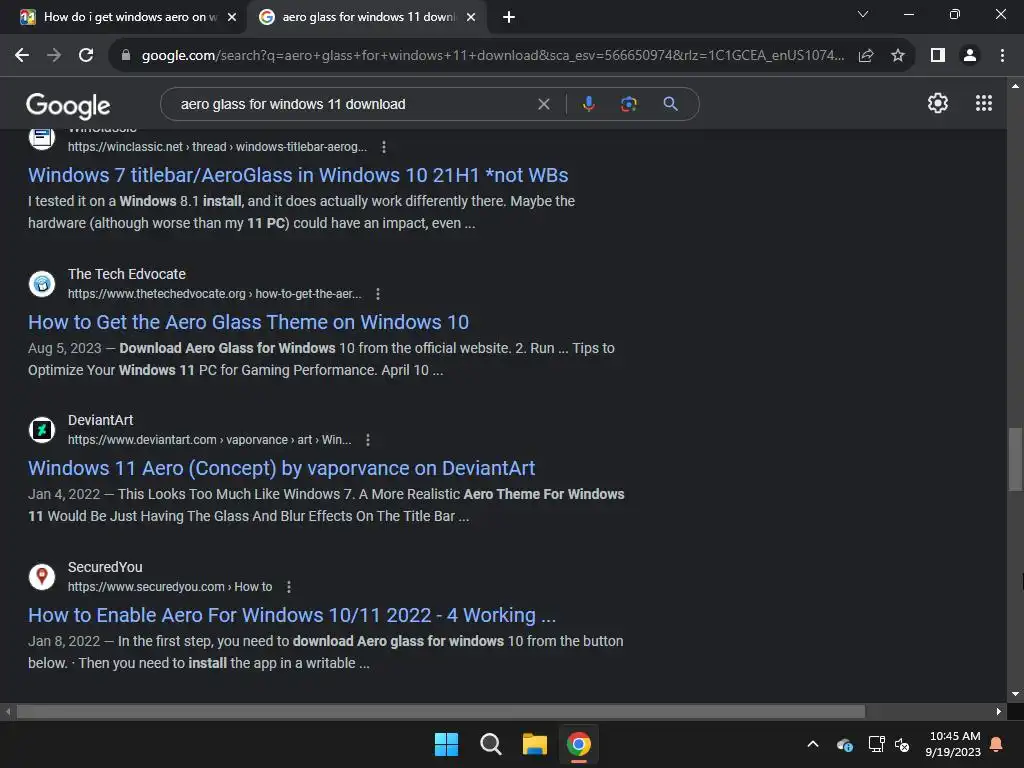1024x768 pixels.
Task: Open 'Windows 11 Aero (Concept) by vaporvance' result
Action: (x=281, y=468)
